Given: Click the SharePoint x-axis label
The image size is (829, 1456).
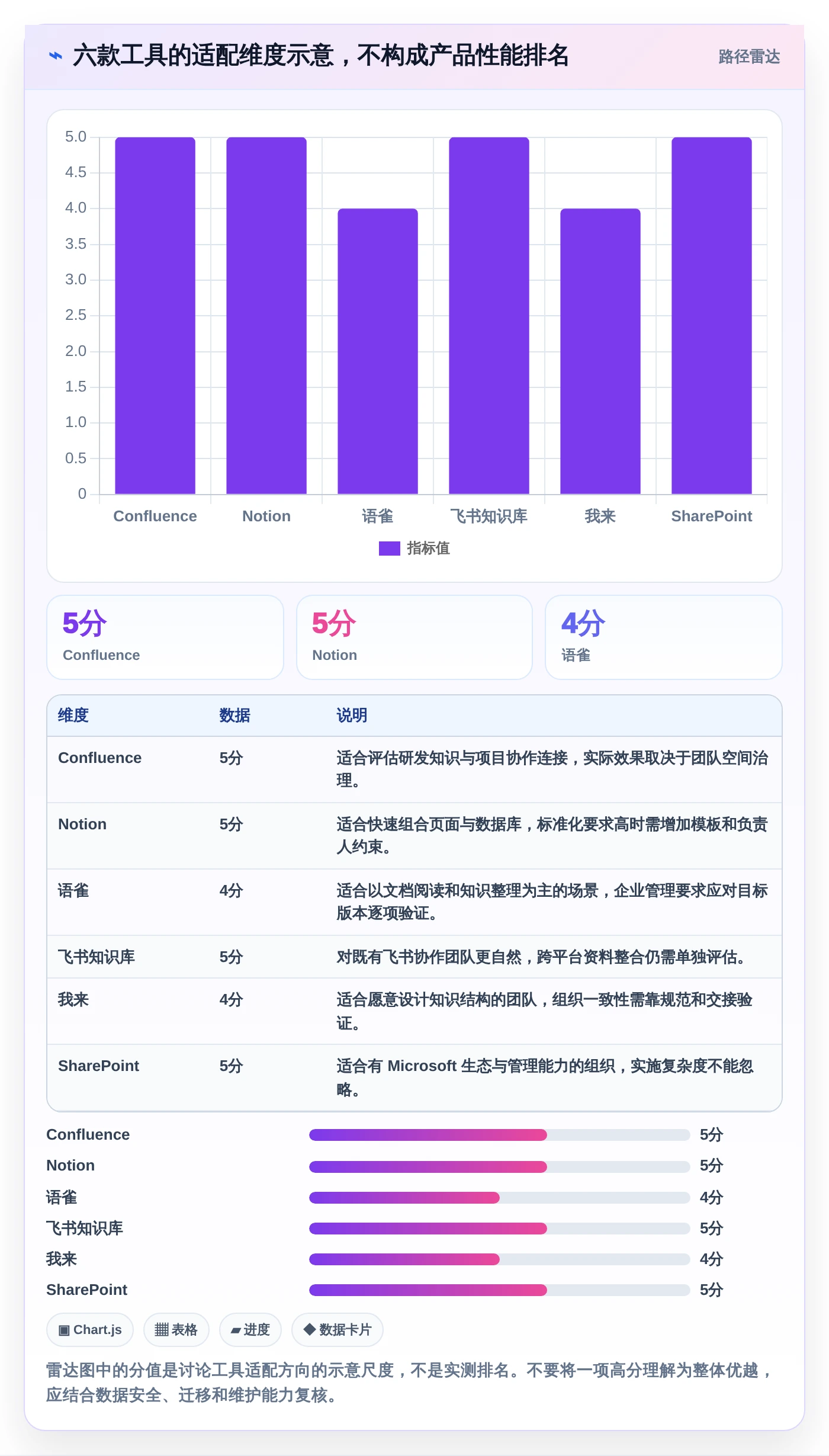Looking at the screenshot, I should (712, 517).
